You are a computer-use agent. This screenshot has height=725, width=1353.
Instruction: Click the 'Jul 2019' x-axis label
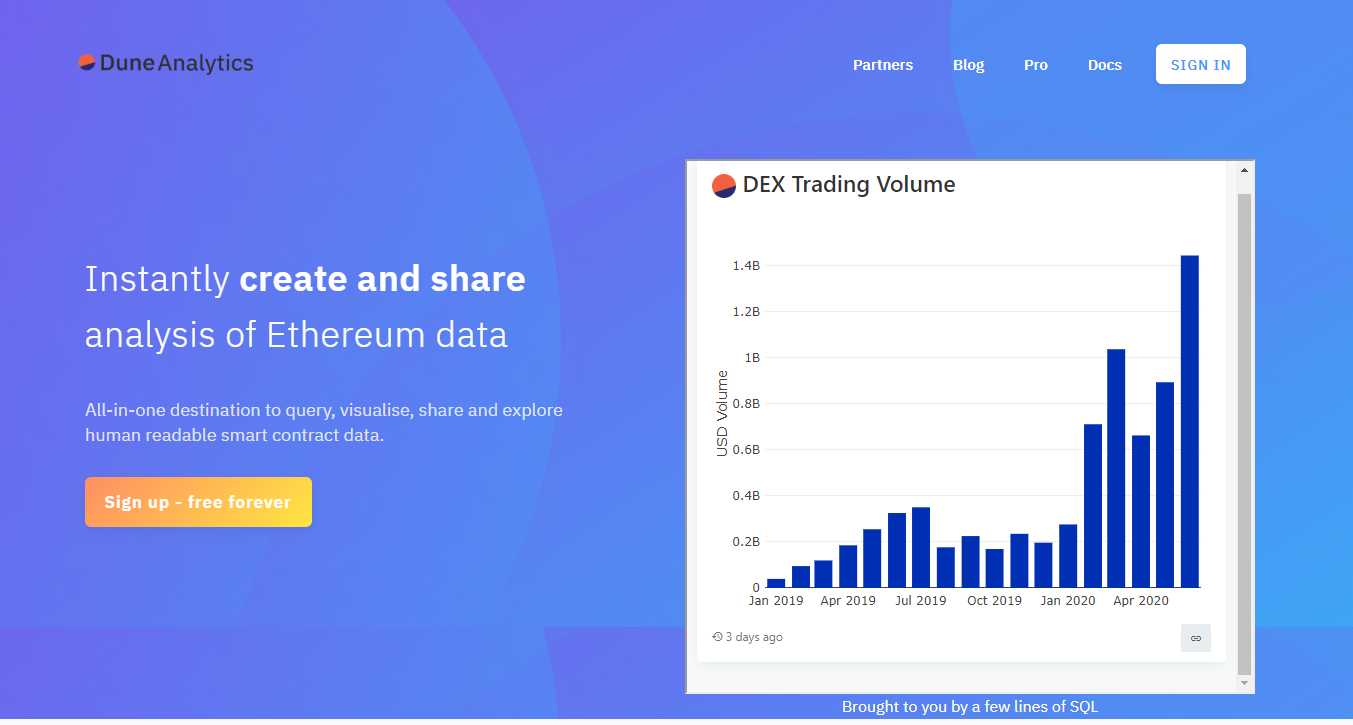[921, 601]
